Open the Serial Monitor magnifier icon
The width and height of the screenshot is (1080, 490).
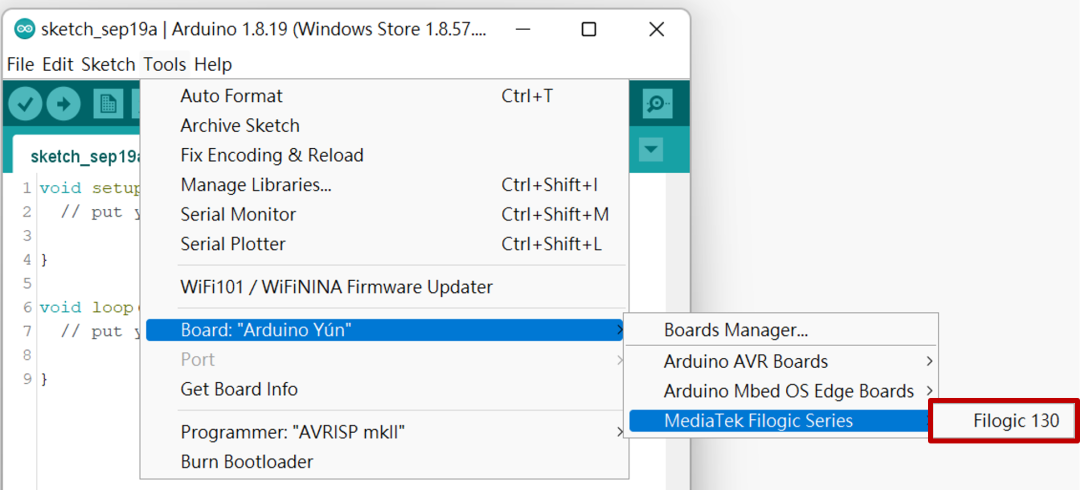click(x=657, y=103)
